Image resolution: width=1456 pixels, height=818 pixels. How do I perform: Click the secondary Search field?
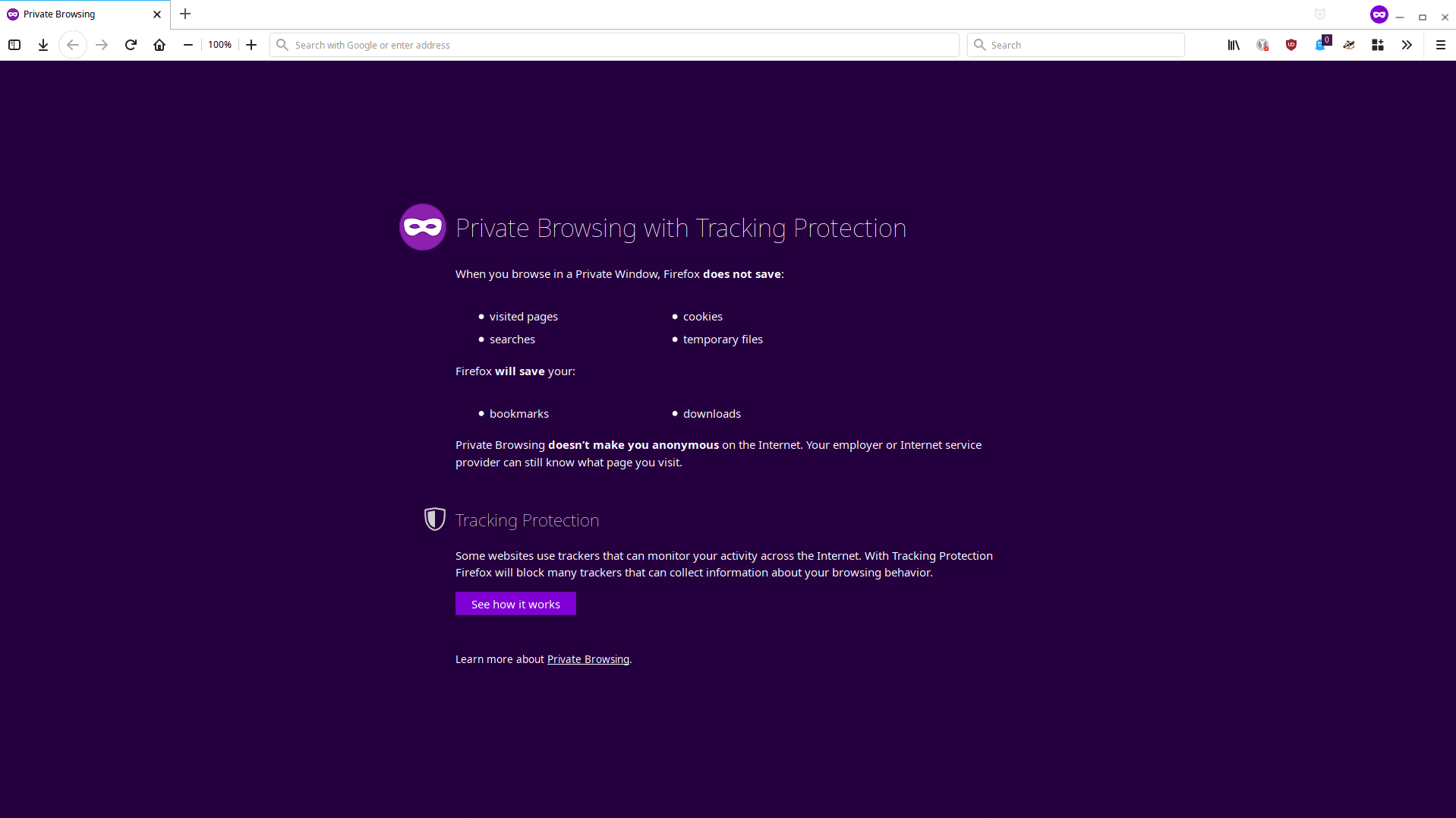pyautogui.click(x=1075, y=45)
